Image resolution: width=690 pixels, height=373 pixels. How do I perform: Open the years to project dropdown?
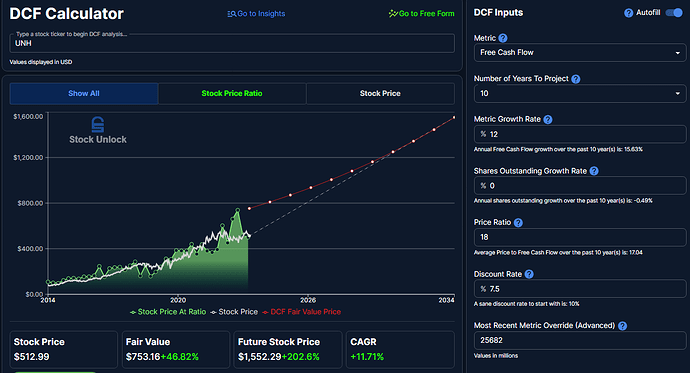580,93
